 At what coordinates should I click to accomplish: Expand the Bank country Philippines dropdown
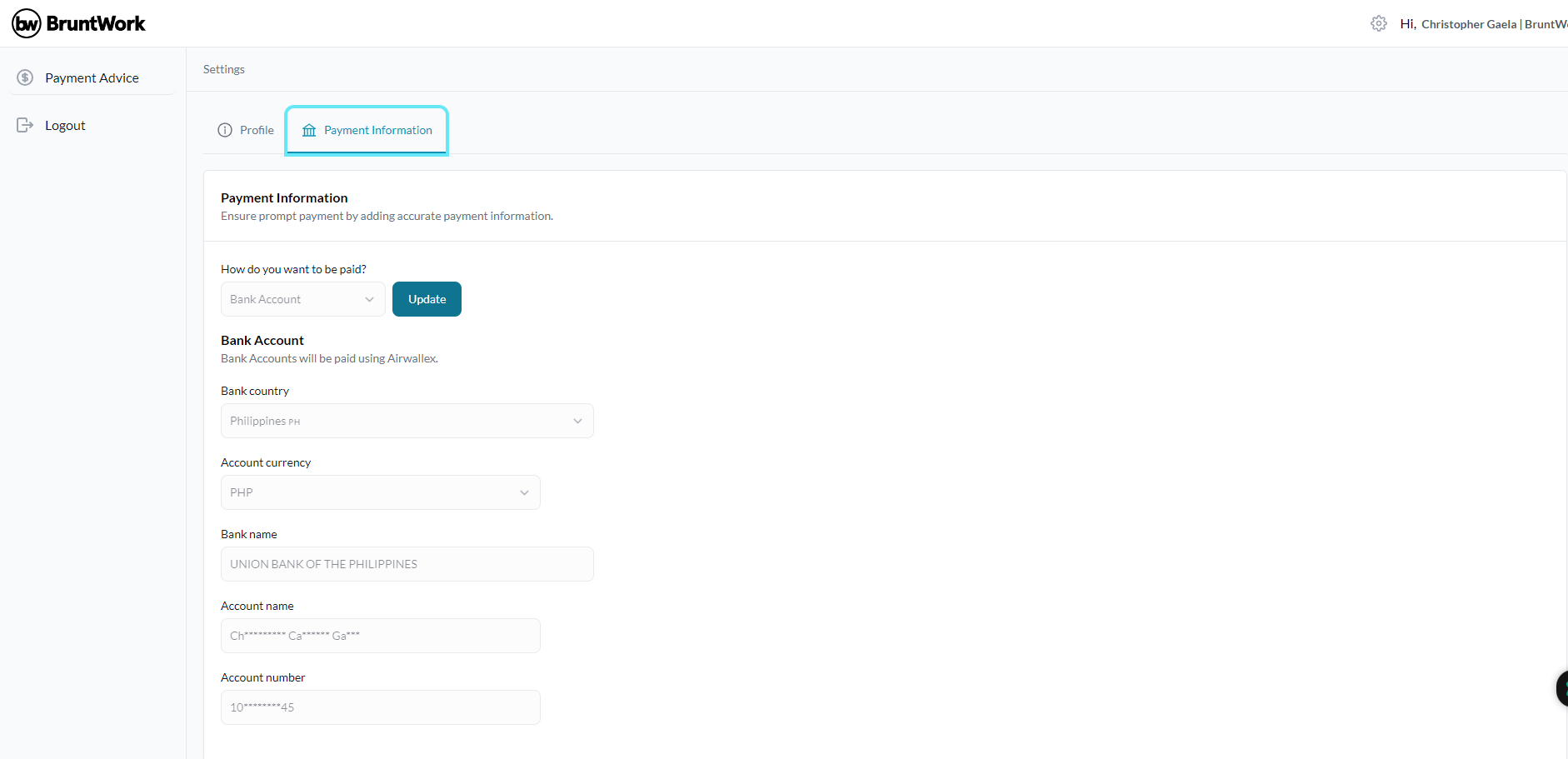pos(407,421)
